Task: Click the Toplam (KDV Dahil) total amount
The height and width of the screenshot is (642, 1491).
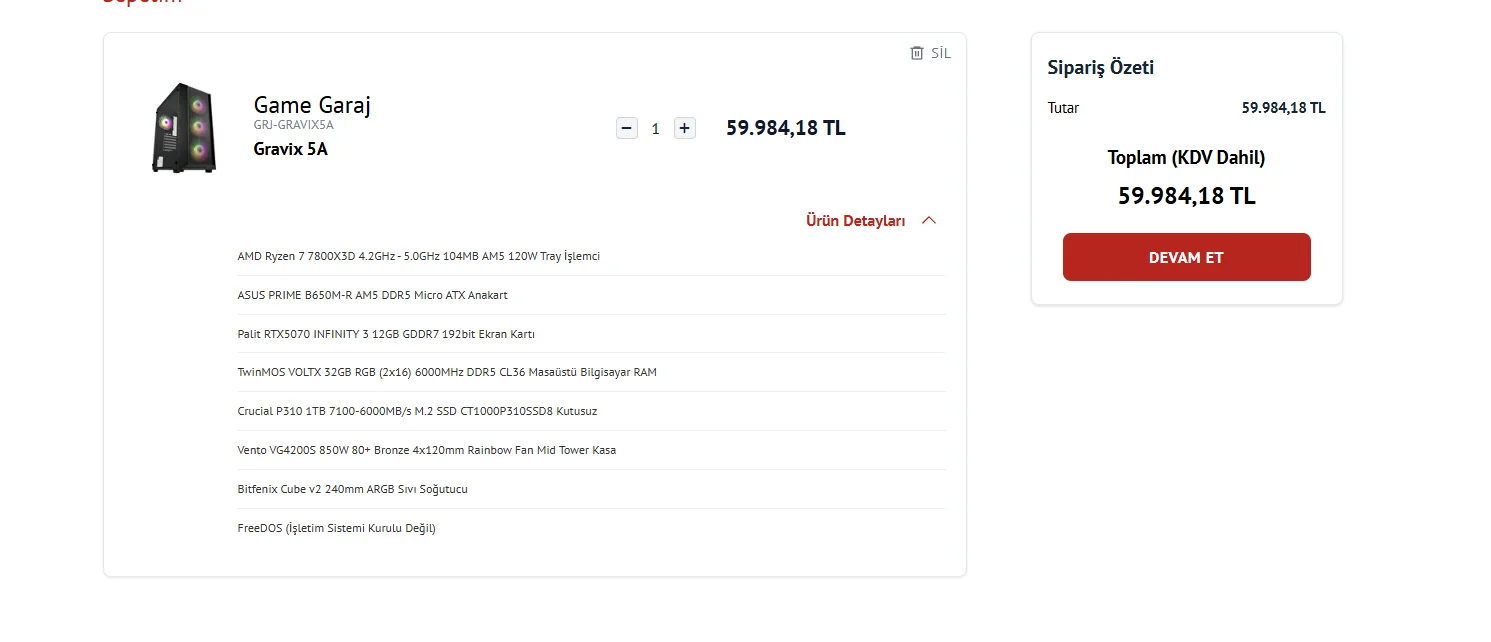Action: [1186, 196]
